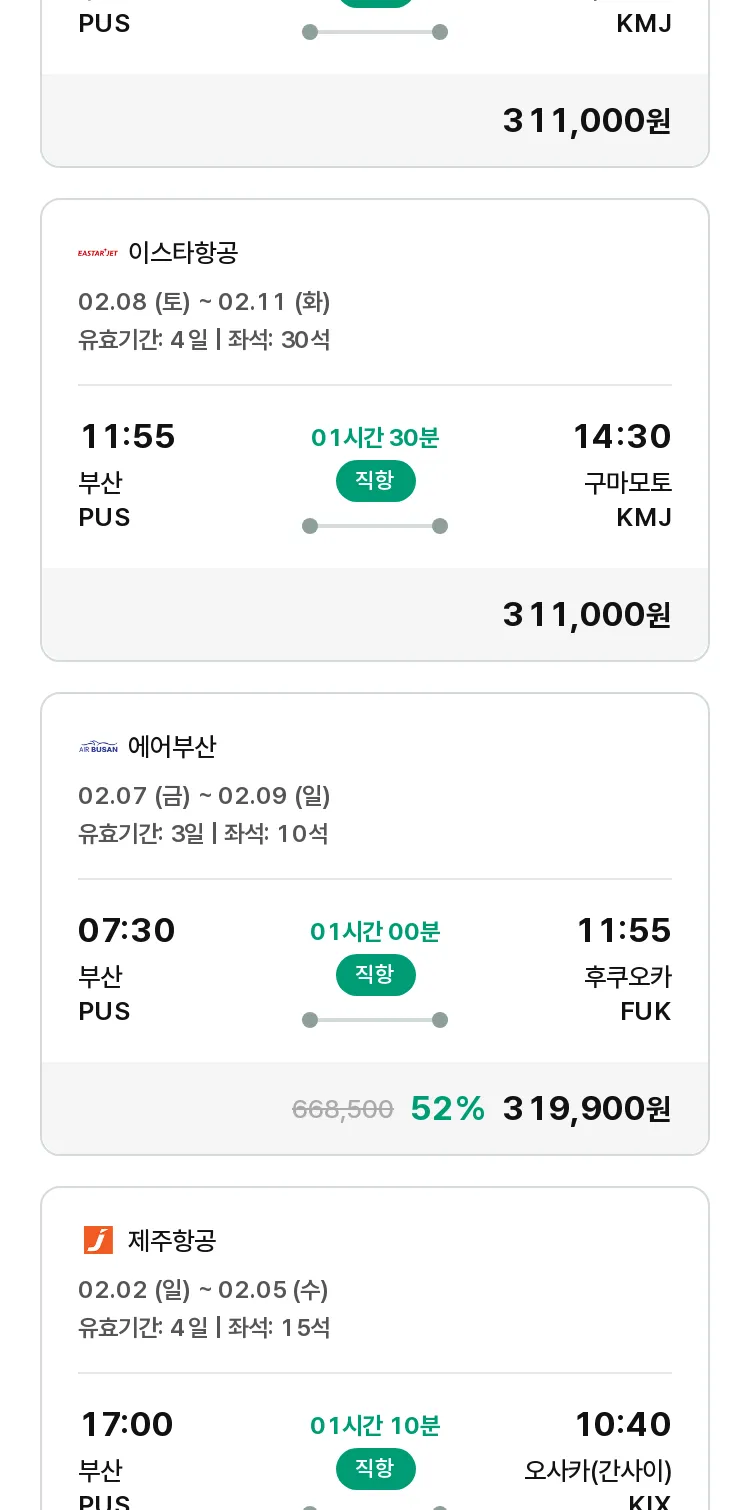
Task: Tap the Jeju Air orange logo
Action: tap(98, 1240)
